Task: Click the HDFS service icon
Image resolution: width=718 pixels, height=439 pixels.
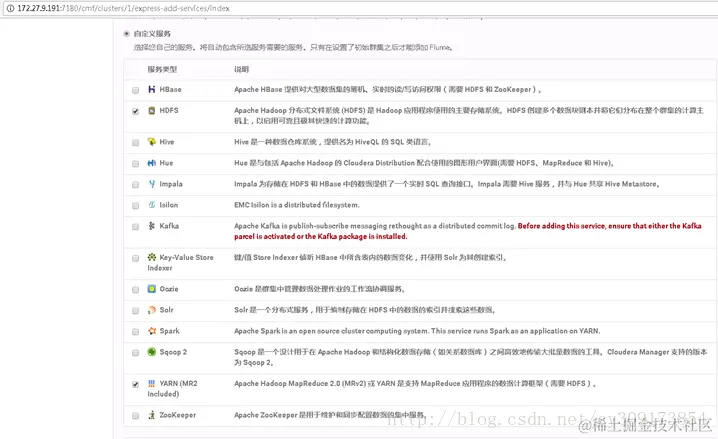Action: tap(152, 110)
